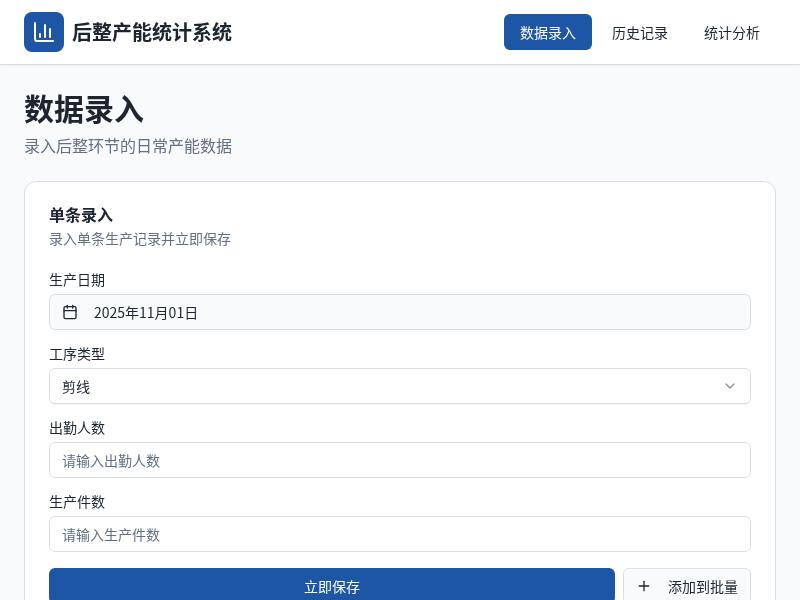Click the chevron arrow on the 工序类型 selector

(729, 386)
